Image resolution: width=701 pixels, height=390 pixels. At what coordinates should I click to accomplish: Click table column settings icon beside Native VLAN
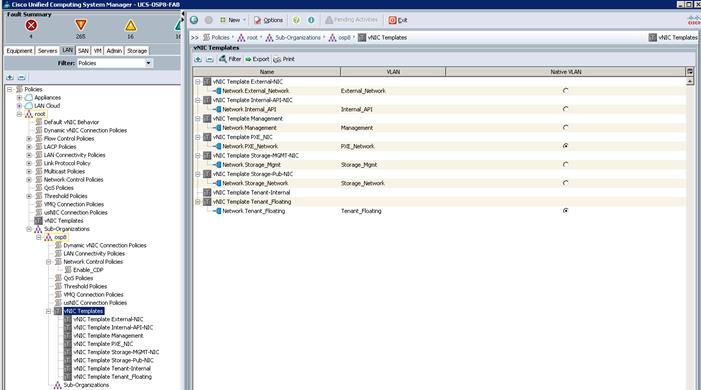pos(690,72)
